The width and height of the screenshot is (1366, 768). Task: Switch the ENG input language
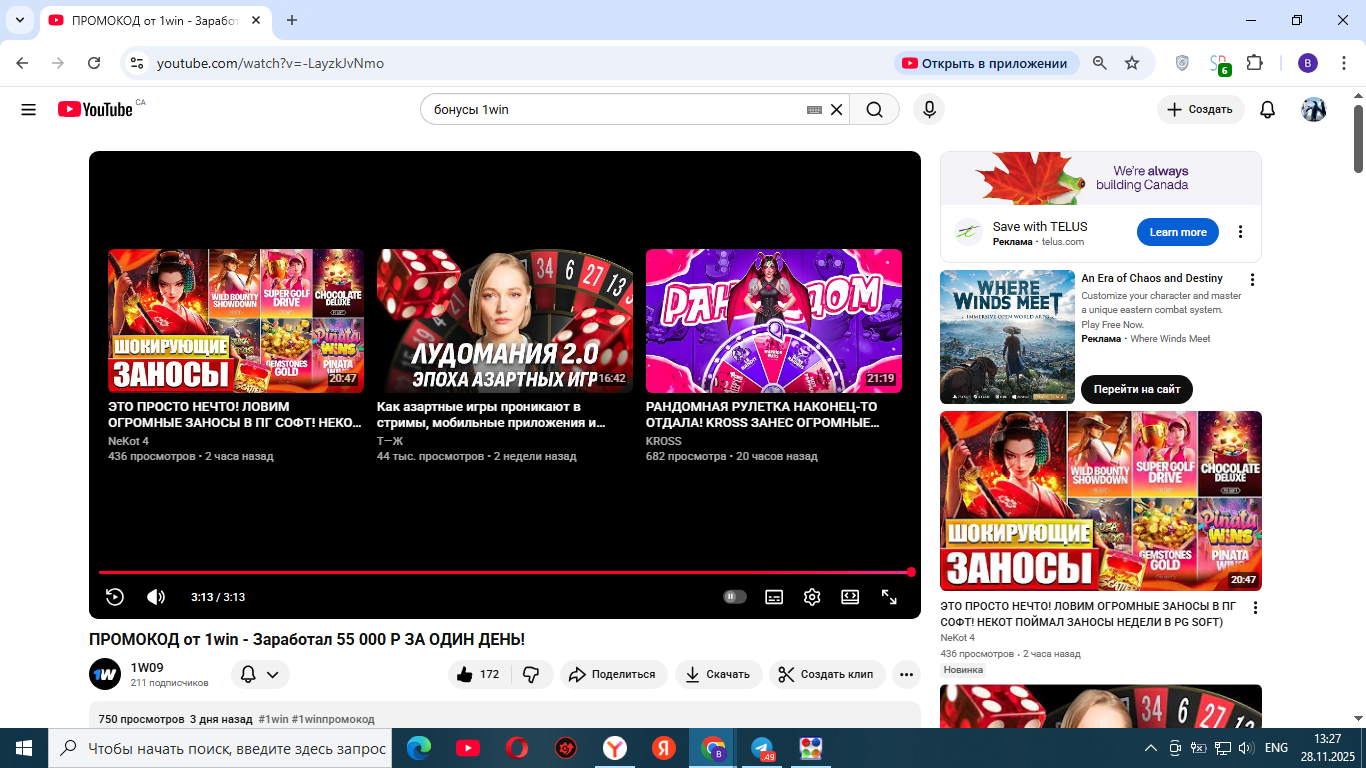tap(1276, 748)
